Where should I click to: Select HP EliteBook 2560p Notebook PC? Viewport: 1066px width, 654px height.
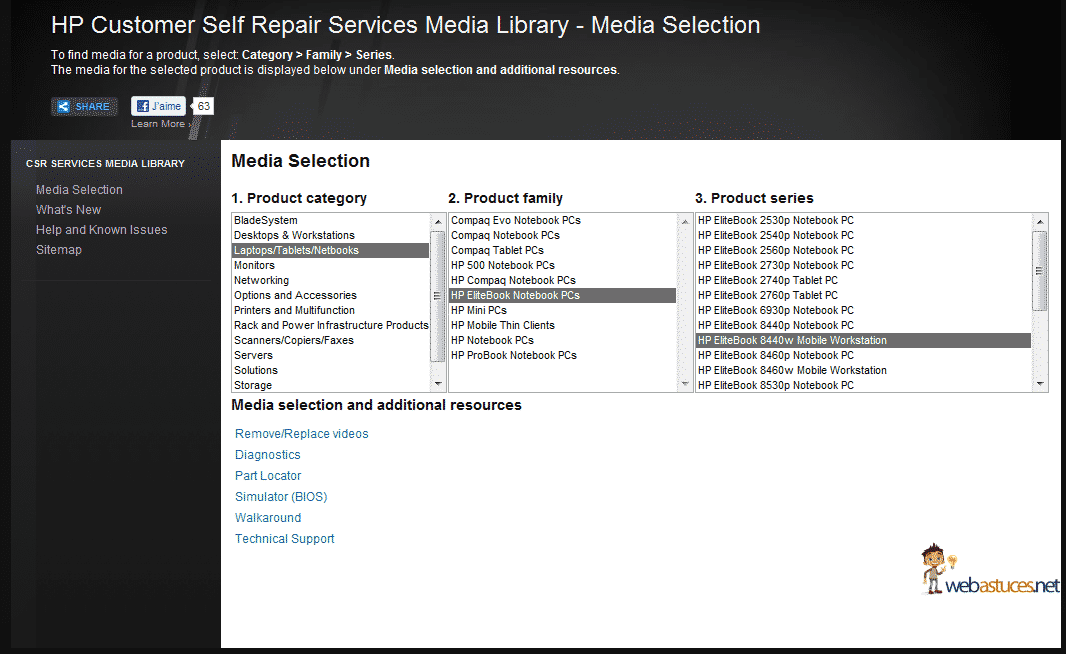[x=863, y=250]
